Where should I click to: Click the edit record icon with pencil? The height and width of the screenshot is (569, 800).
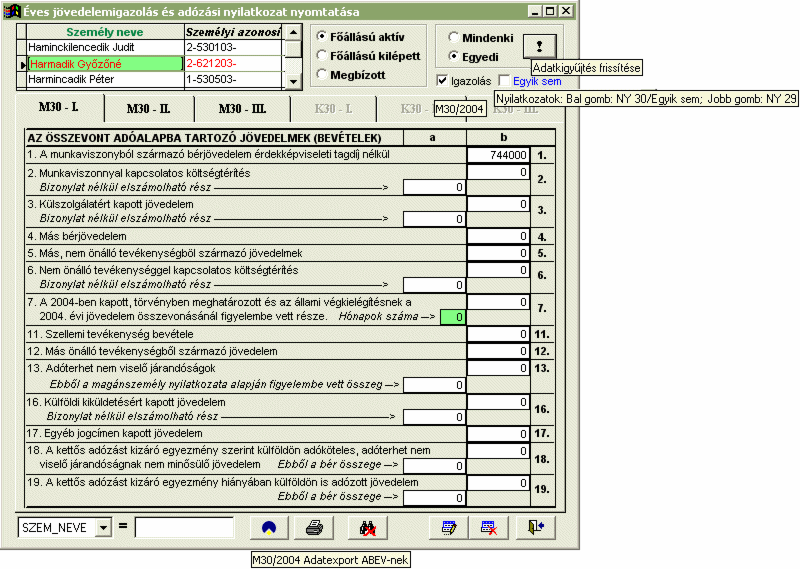click(449, 528)
